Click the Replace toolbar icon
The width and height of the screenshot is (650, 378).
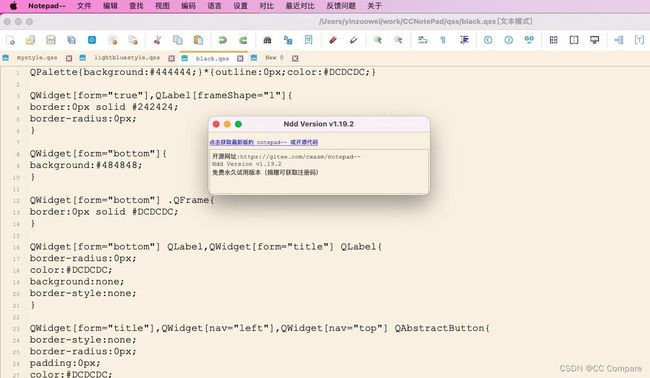(288, 40)
